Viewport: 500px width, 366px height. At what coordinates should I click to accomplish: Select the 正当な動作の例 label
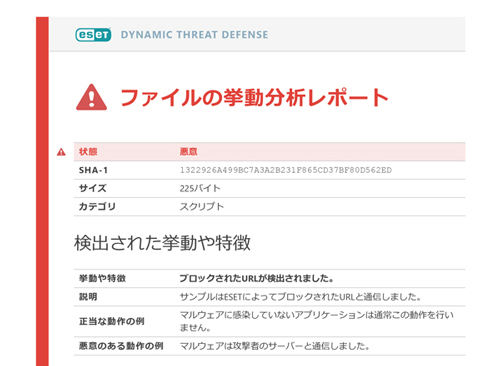(112, 321)
